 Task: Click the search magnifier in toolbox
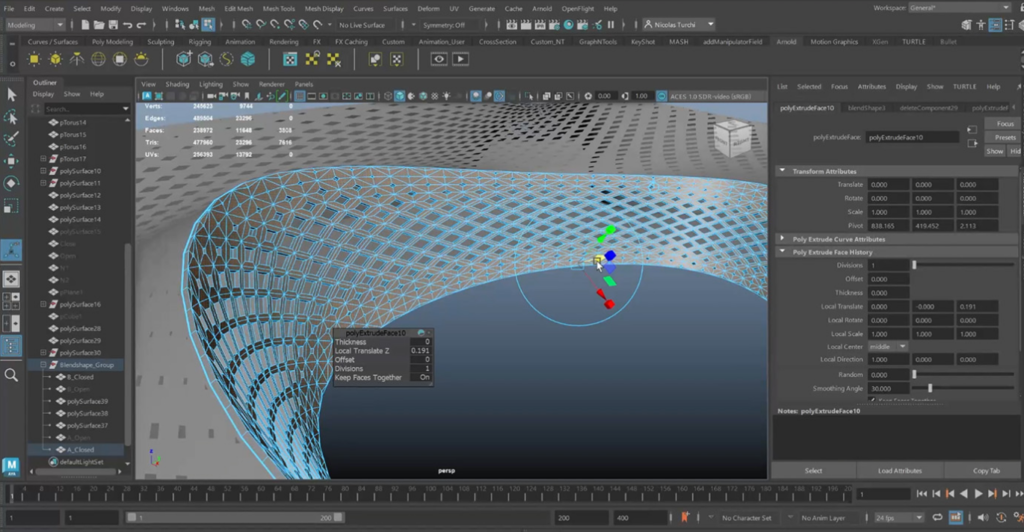pyautogui.click(x=11, y=375)
